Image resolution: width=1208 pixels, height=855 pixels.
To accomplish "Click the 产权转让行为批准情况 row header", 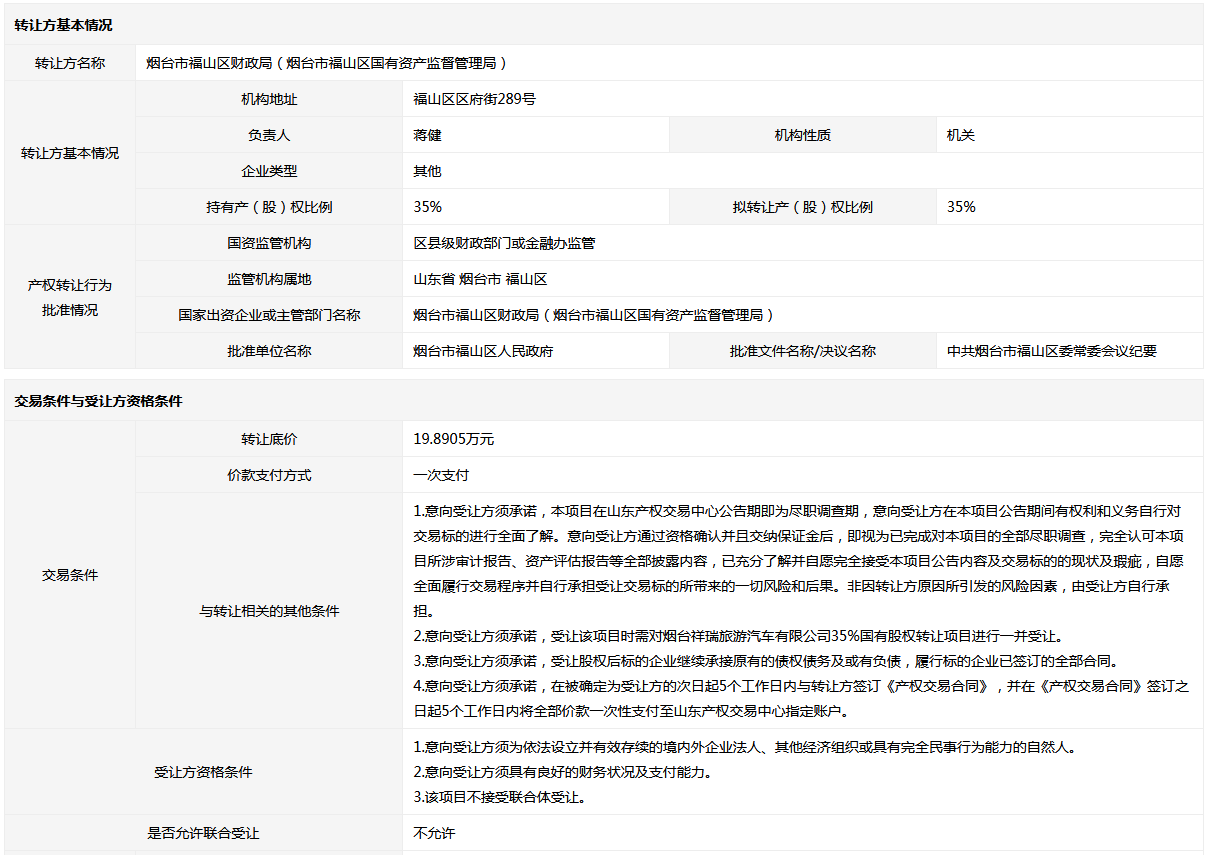I will click(70, 297).
